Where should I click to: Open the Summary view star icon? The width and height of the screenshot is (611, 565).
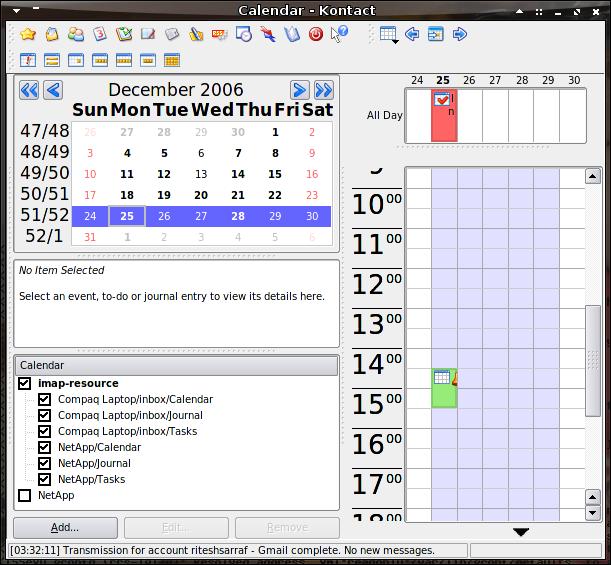pos(28,34)
